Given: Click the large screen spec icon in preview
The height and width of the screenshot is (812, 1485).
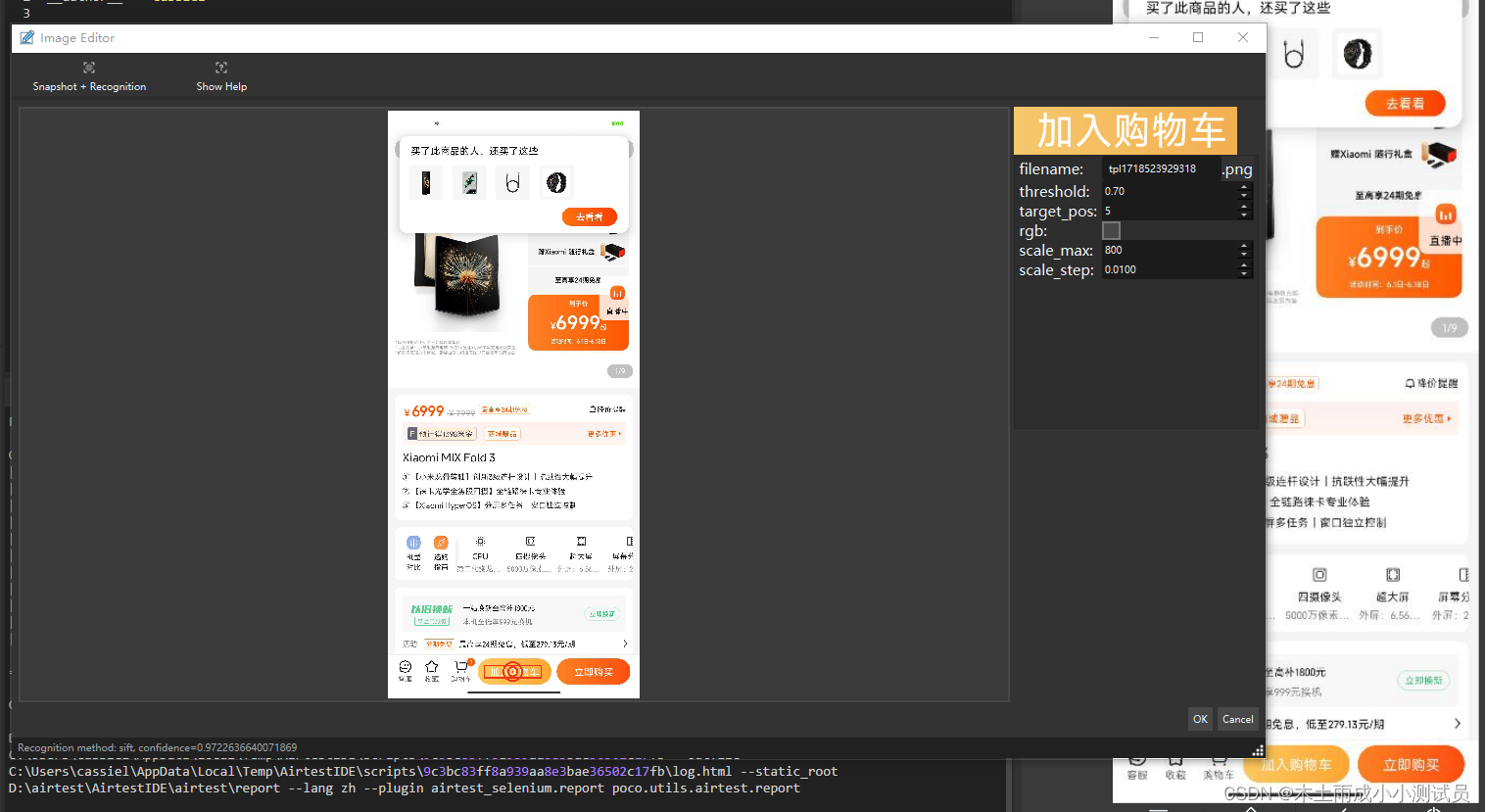Looking at the screenshot, I should 581,542.
